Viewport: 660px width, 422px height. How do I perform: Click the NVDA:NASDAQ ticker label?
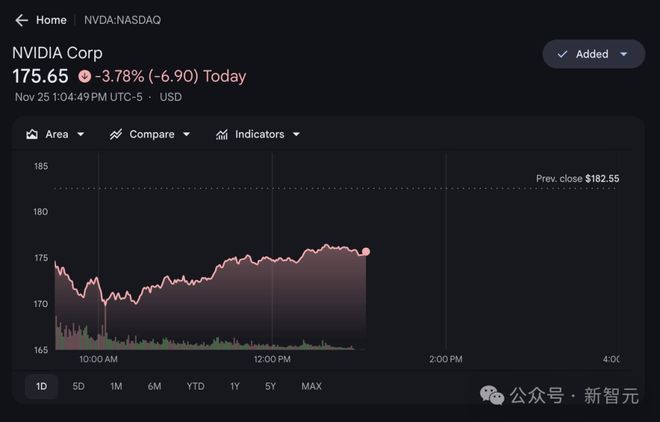pyautogui.click(x=122, y=20)
